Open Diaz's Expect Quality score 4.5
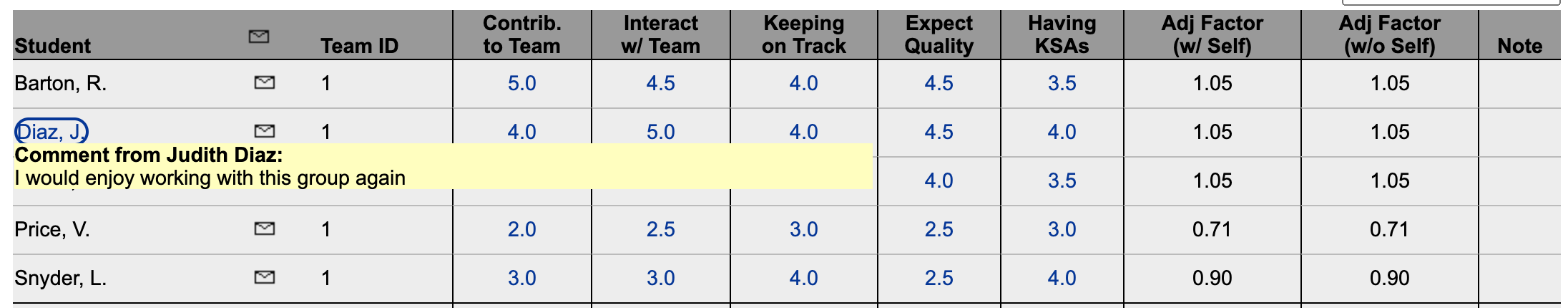 click(939, 132)
